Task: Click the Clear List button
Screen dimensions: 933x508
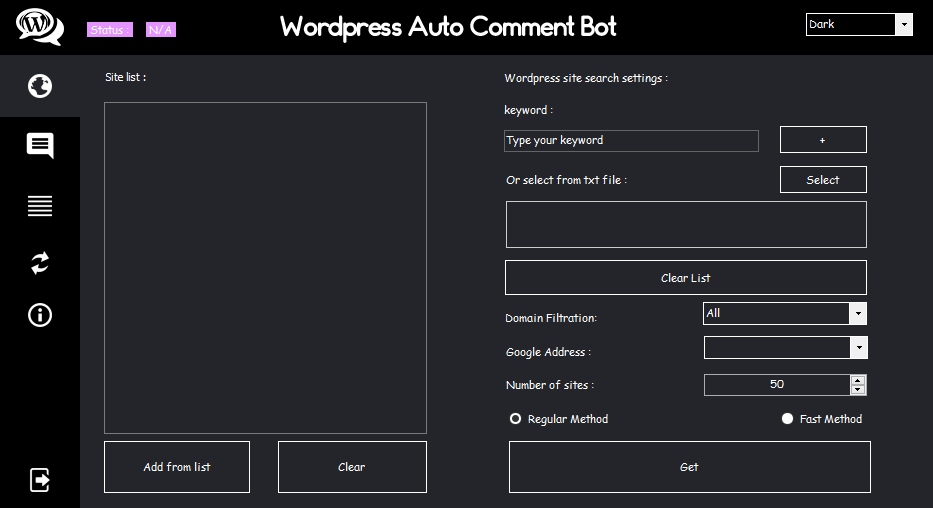Action: pyautogui.click(x=685, y=278)
